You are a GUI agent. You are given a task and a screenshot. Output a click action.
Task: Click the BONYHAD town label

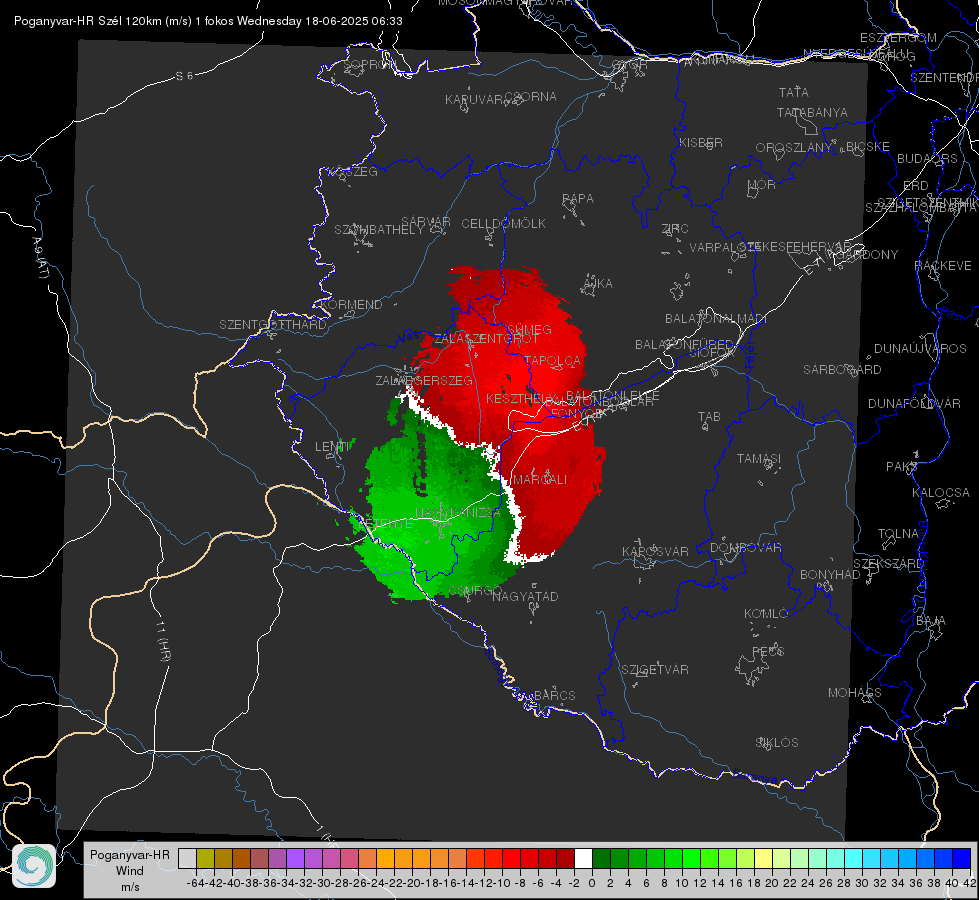point(830,574)
